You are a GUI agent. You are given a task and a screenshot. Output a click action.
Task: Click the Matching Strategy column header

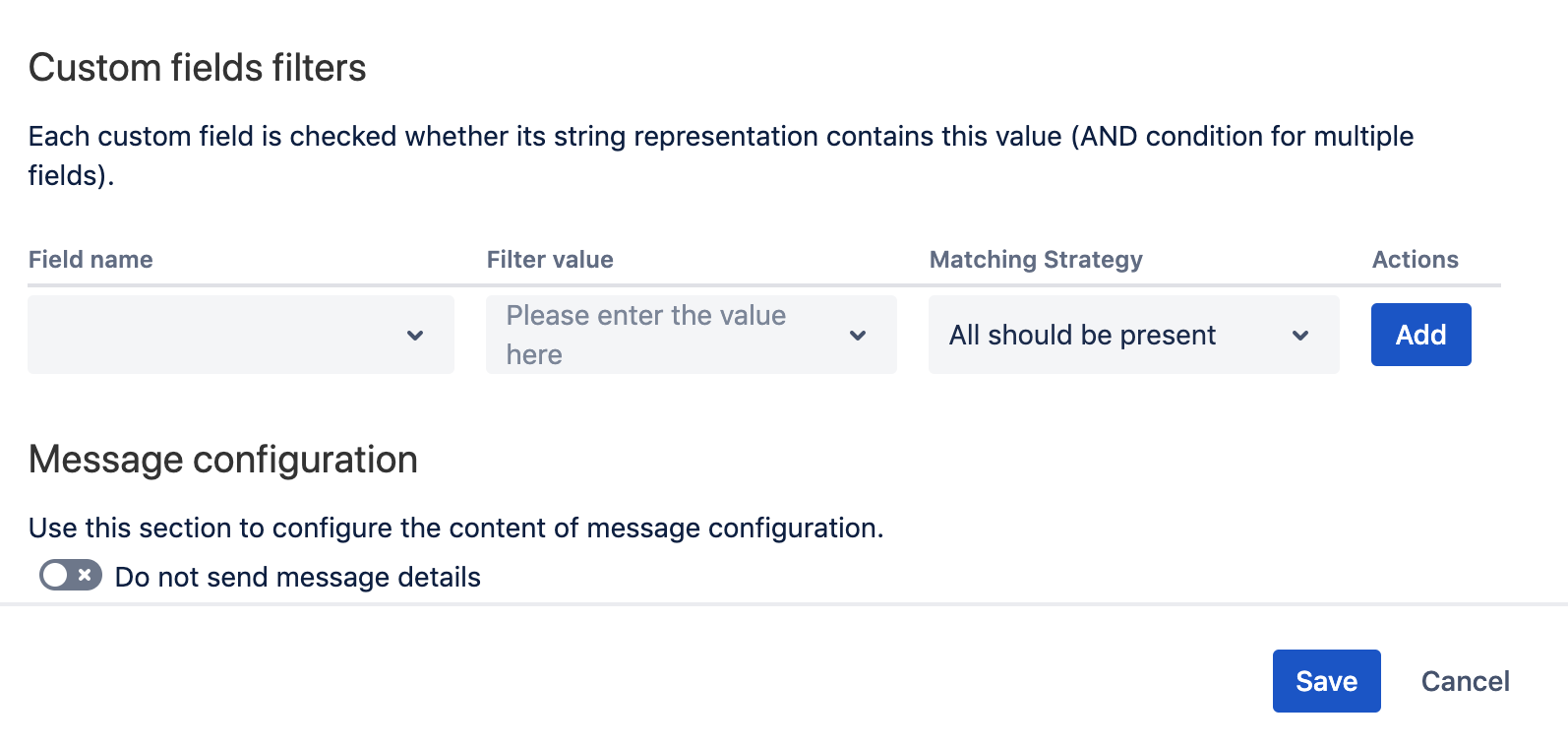[1036, 260]
